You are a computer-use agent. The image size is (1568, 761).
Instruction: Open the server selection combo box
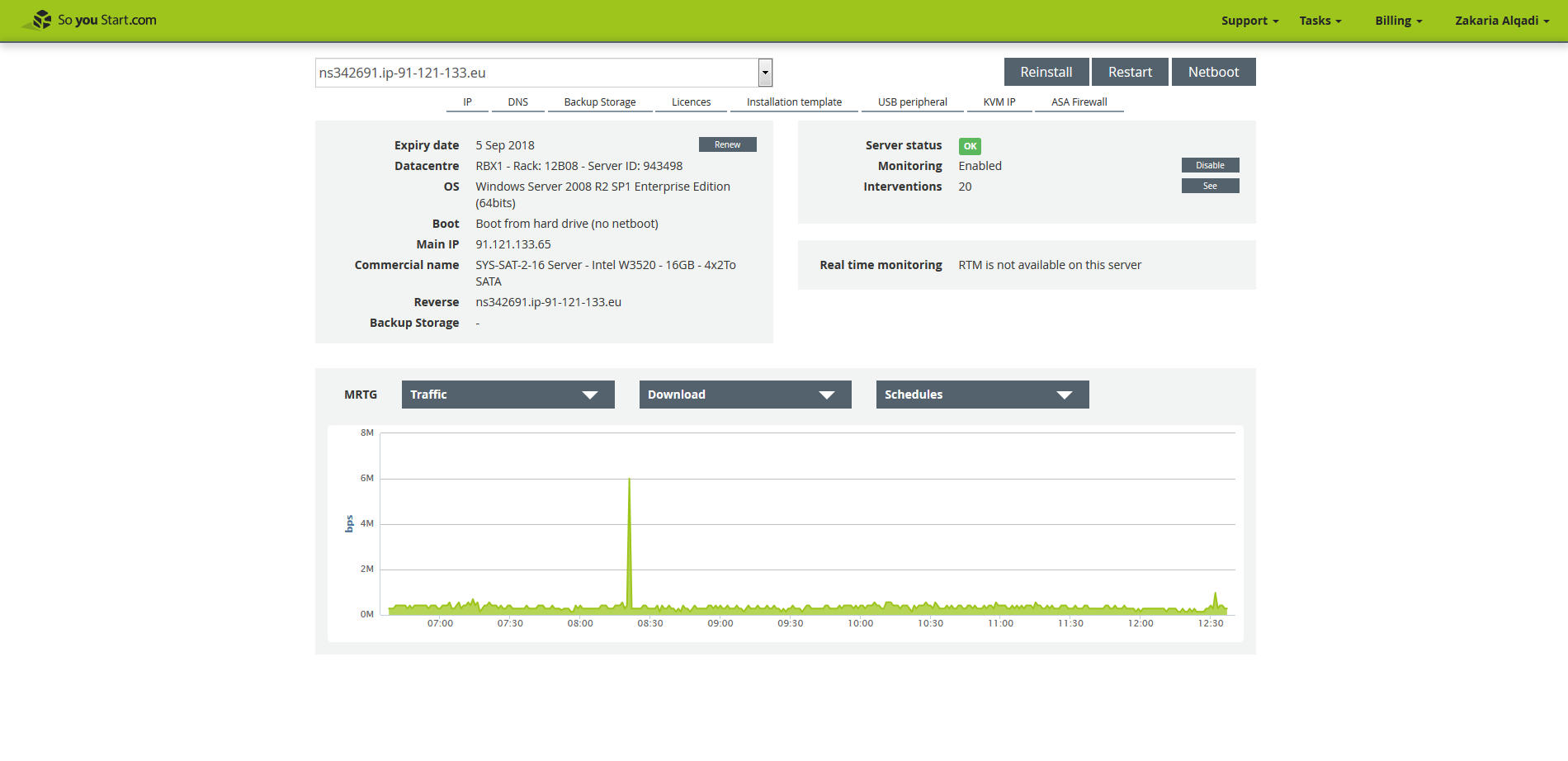(x=543, y=73)
